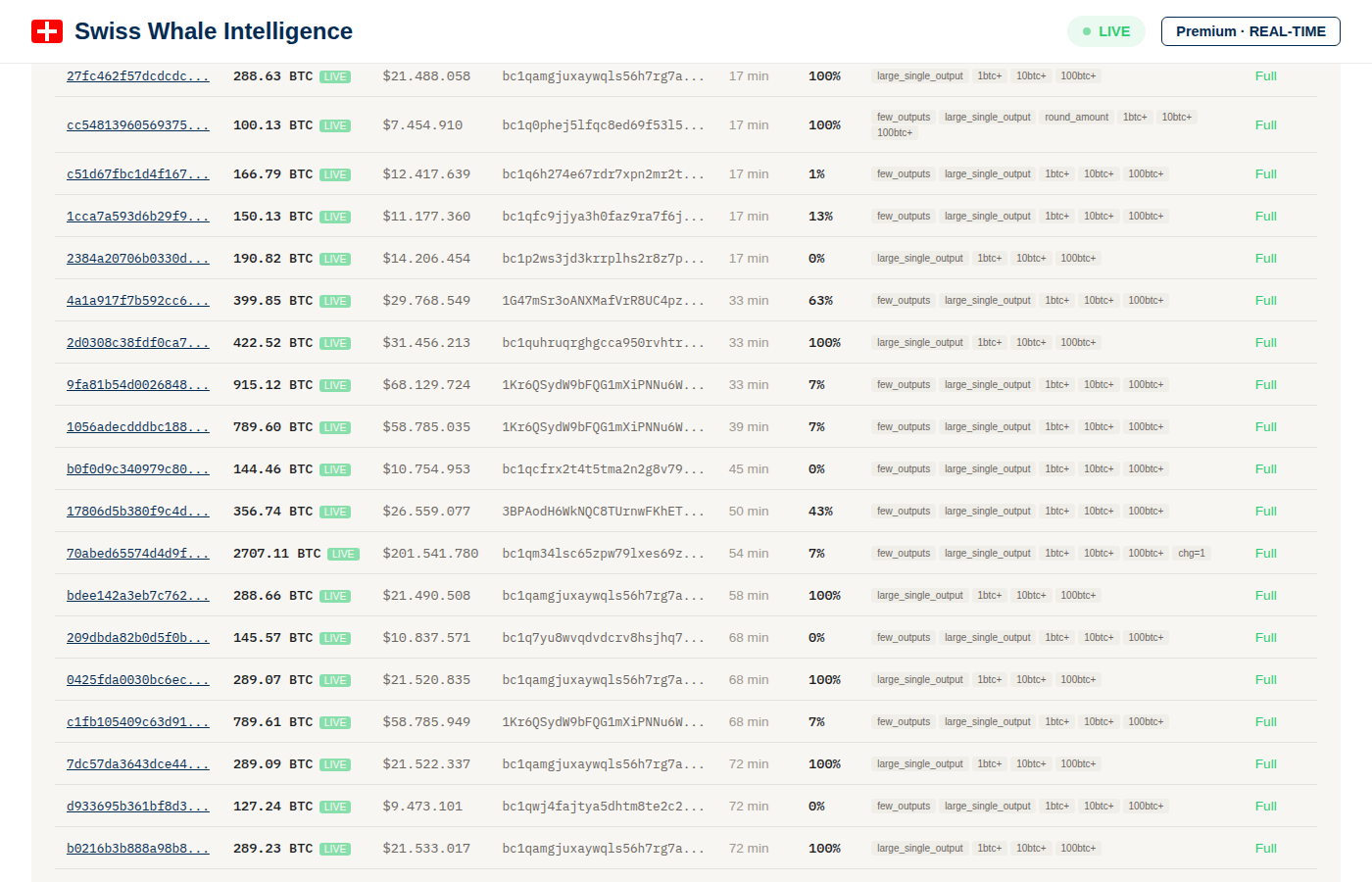The image size is (1372, 882).
Task: Open the Premium · REAL-TIME panel
Action: (1250, 30)
